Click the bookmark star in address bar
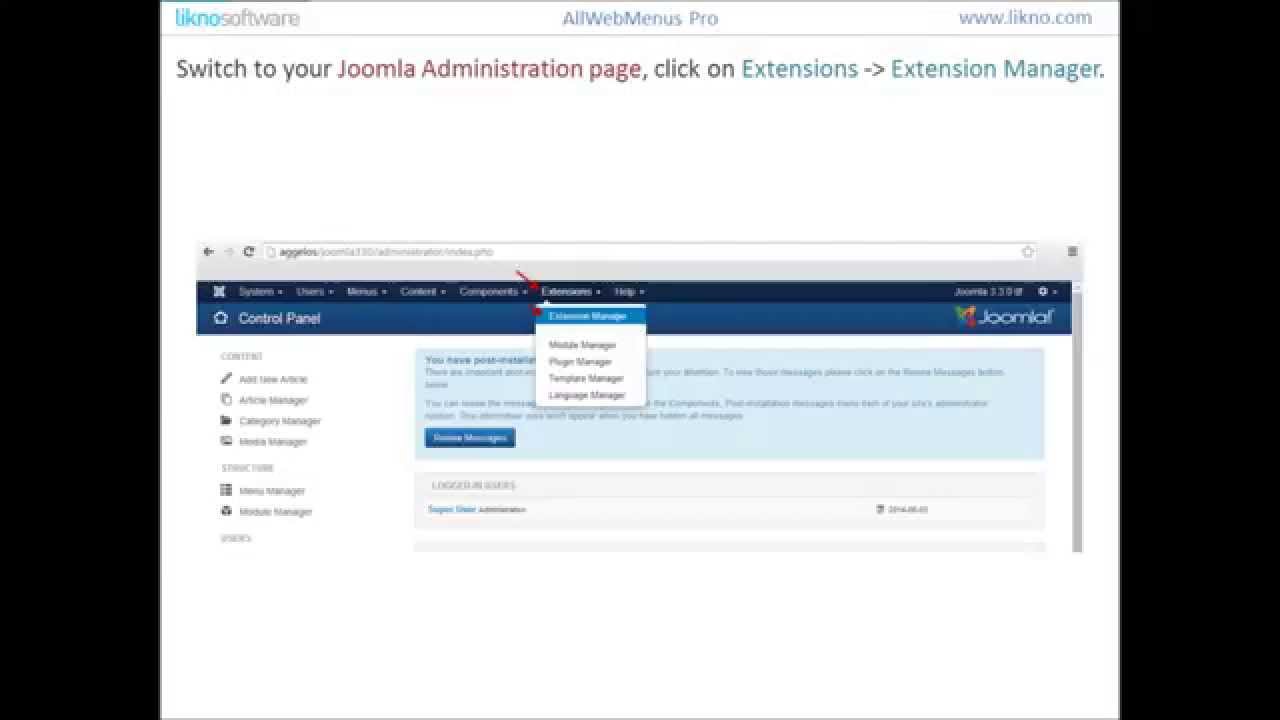Viewport: 1280px width, 720px height. pos(1027,252)
